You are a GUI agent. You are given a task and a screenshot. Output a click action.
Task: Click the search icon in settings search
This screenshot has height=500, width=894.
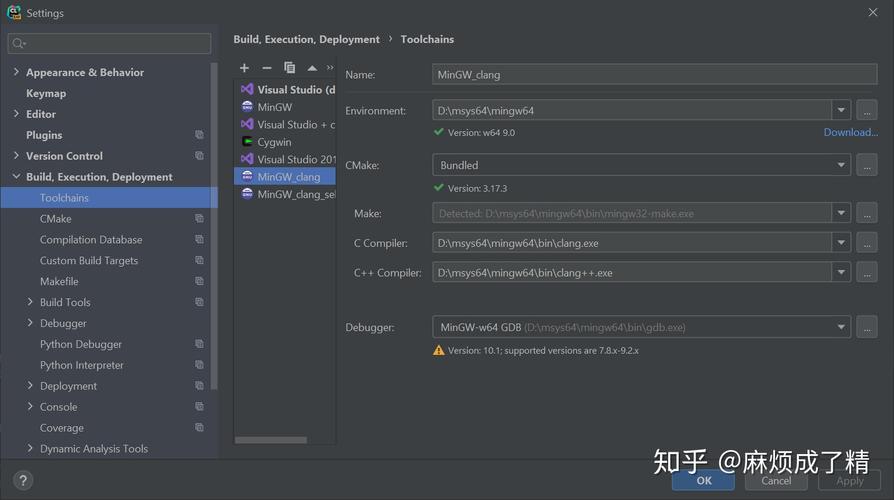(x=18, y=43)
